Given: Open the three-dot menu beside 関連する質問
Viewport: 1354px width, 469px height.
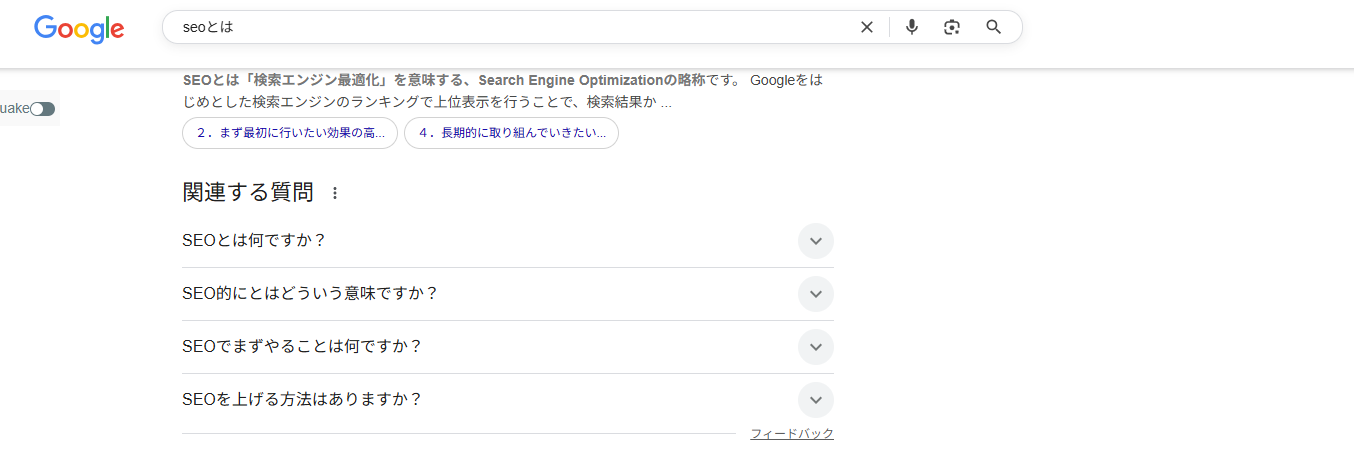Looking at the screenshot, I should [335, 193].
